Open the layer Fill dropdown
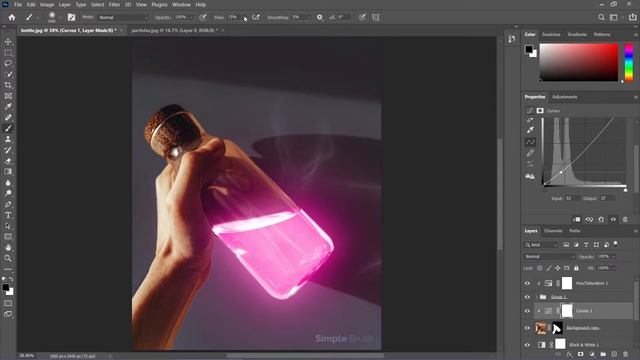 [x=613, y=268]
